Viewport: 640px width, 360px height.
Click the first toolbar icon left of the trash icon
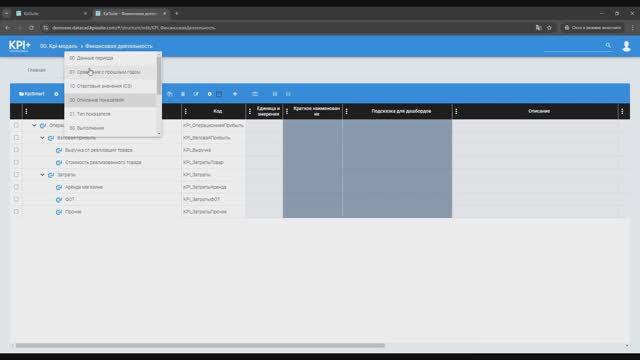coord(169,94)
